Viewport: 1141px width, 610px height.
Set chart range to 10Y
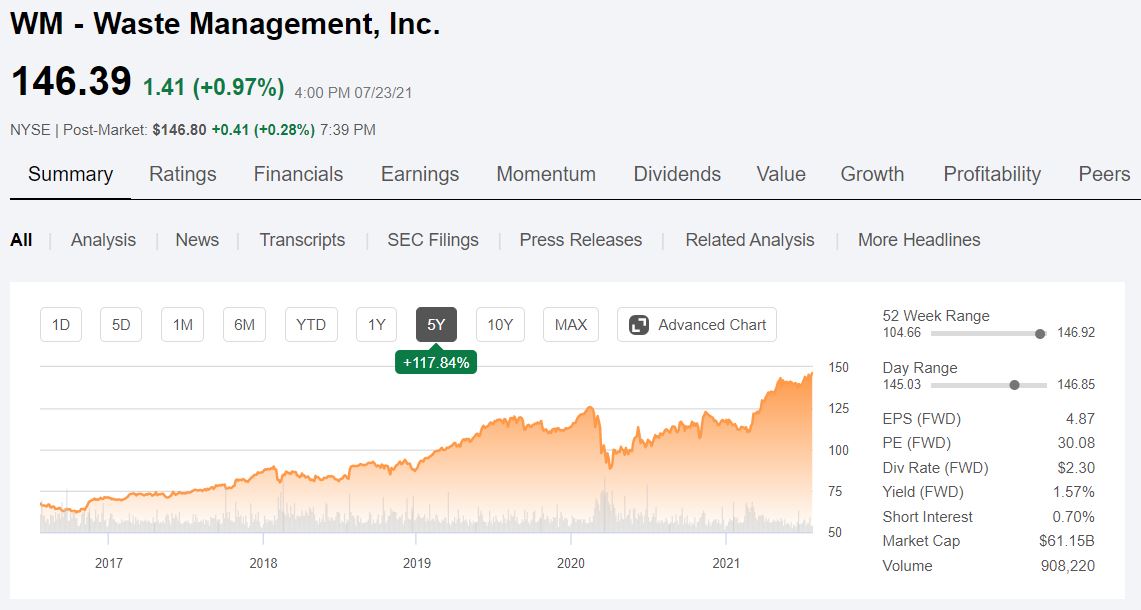pyautogui.click(x=500, y=325)
